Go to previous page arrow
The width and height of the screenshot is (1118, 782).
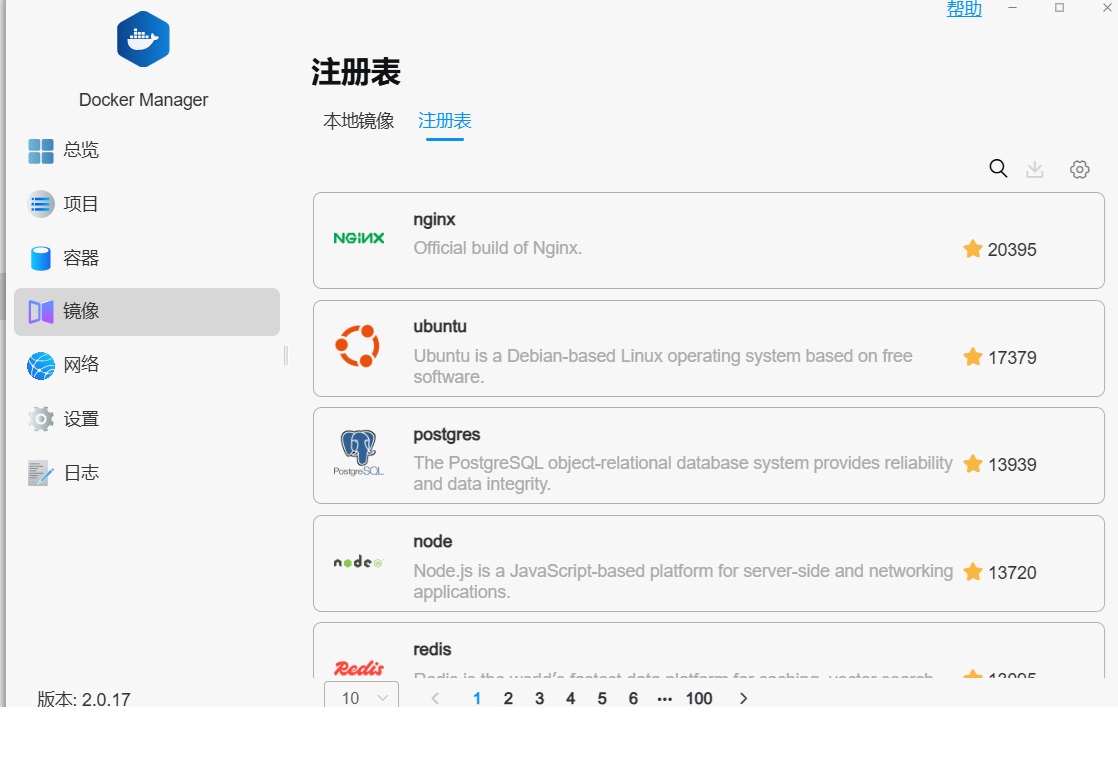(x=435, y=699)
